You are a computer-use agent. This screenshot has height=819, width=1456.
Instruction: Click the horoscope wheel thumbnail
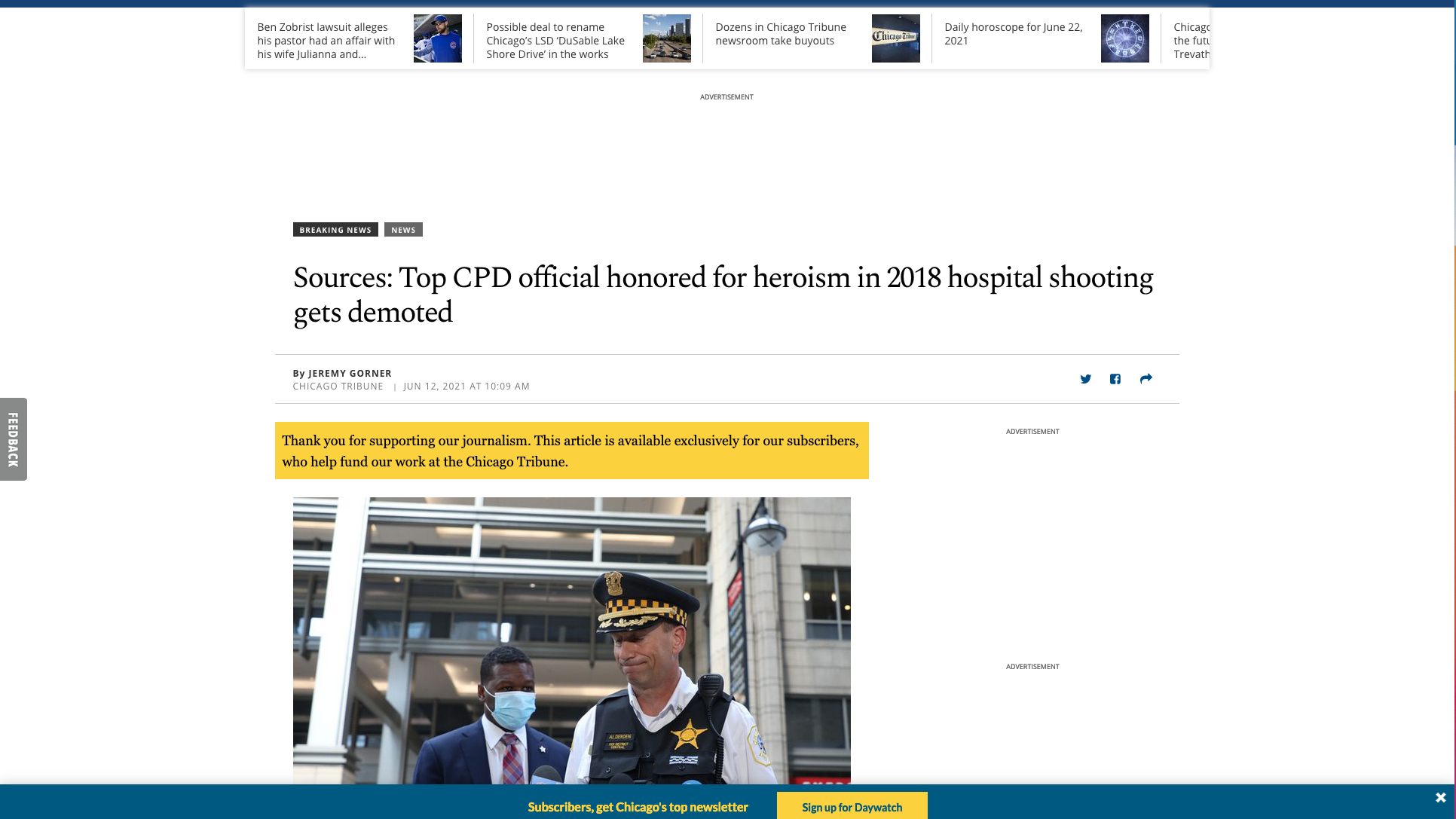(1125, 38)
